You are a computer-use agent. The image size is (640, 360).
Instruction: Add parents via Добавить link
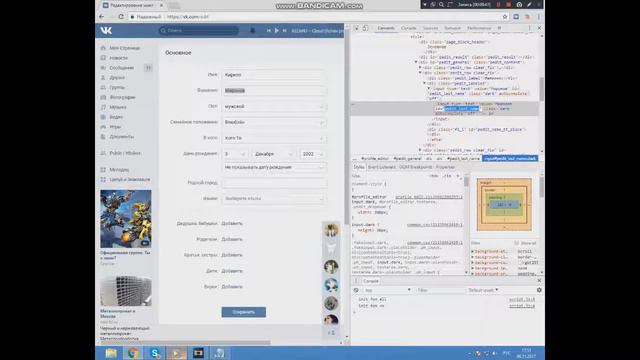[x=232, y=240]
